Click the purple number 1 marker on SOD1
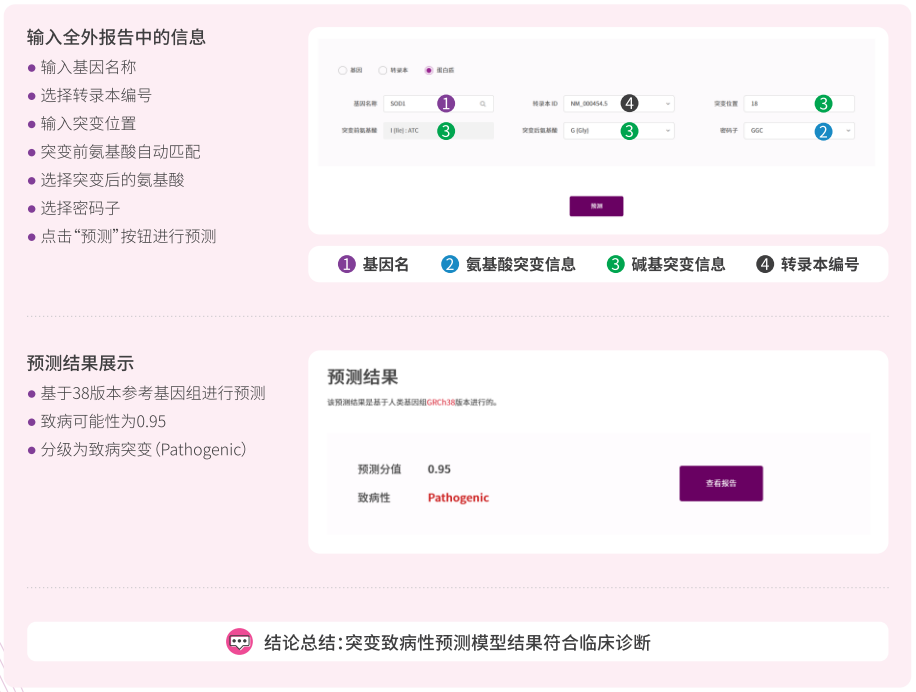 pos(446,103)
